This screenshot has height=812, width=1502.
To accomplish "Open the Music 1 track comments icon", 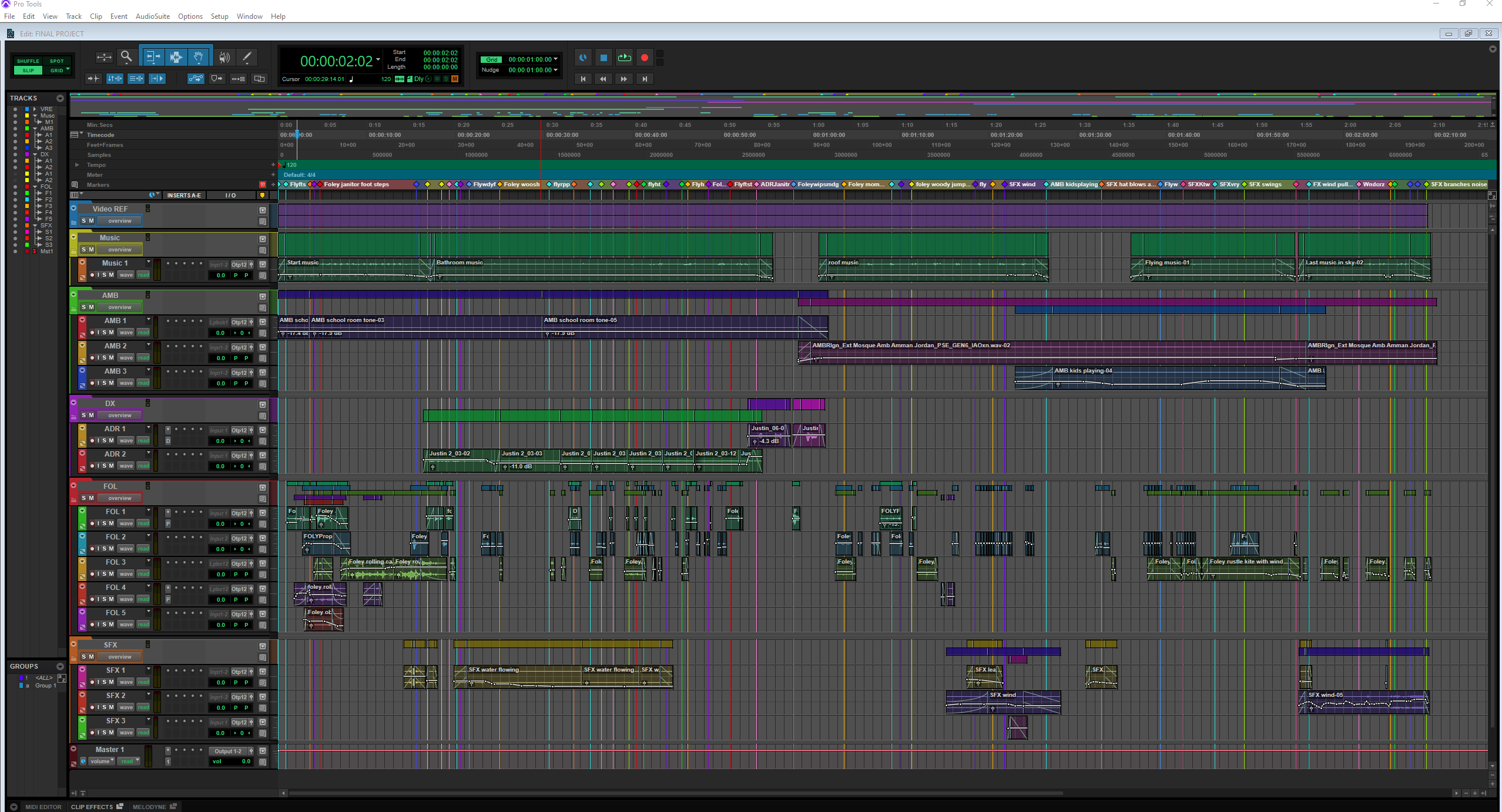I will click(x=263, y=276).
